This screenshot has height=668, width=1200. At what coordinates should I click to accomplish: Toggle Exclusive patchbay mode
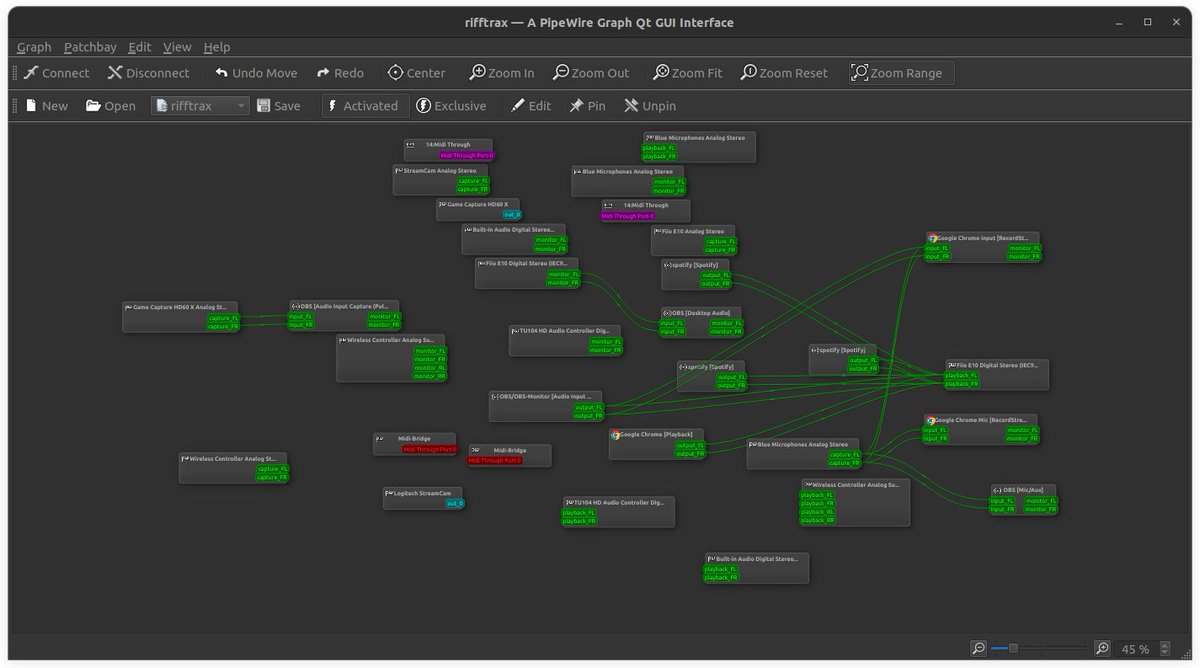coord(451,106)
